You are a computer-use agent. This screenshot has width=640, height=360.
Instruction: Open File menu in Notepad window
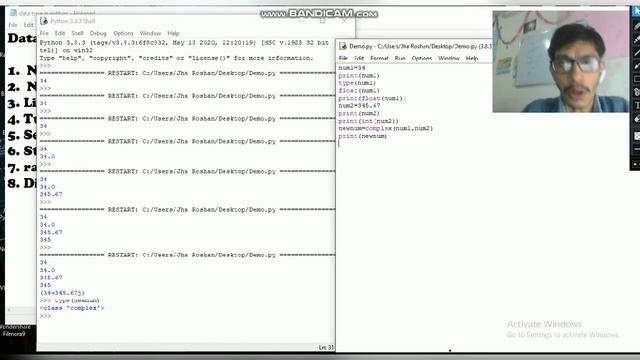[13, 25]
